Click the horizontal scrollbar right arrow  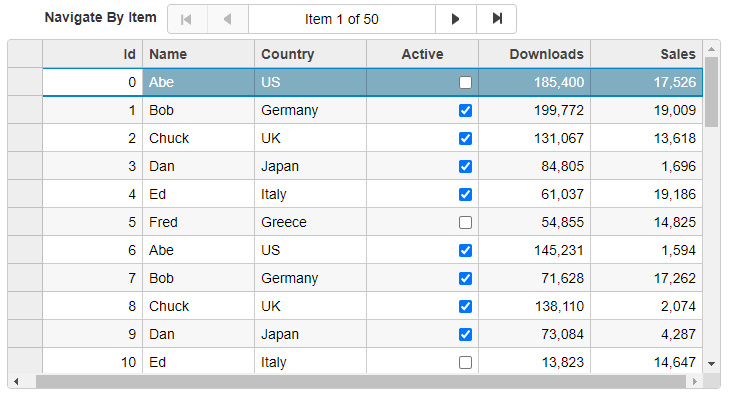coord(695,382)
